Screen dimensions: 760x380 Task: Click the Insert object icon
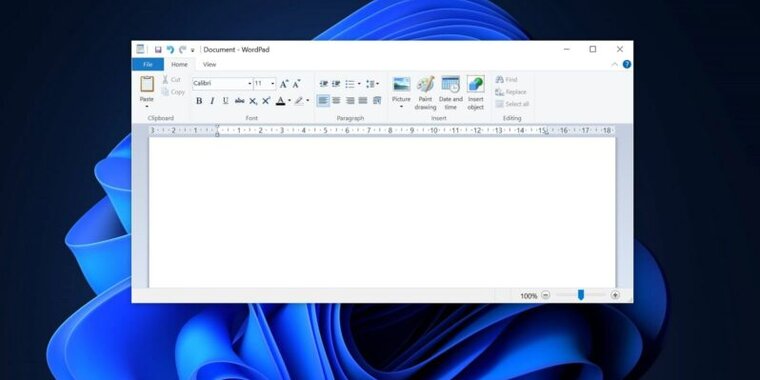tap(475, 84)
